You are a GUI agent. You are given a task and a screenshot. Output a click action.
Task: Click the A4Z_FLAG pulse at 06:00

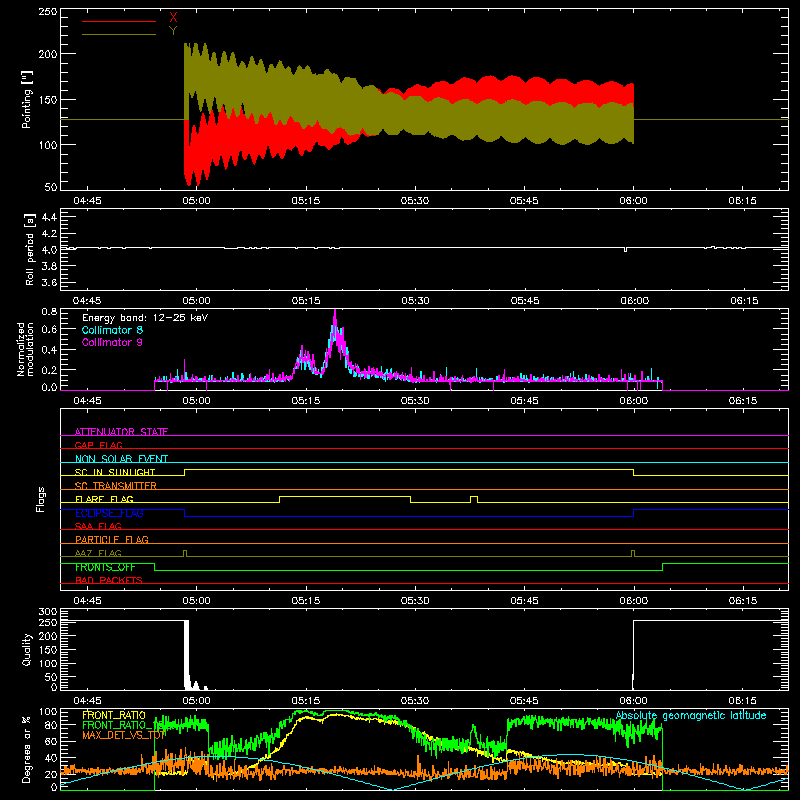pyautogui.click(x=633, y=553)
